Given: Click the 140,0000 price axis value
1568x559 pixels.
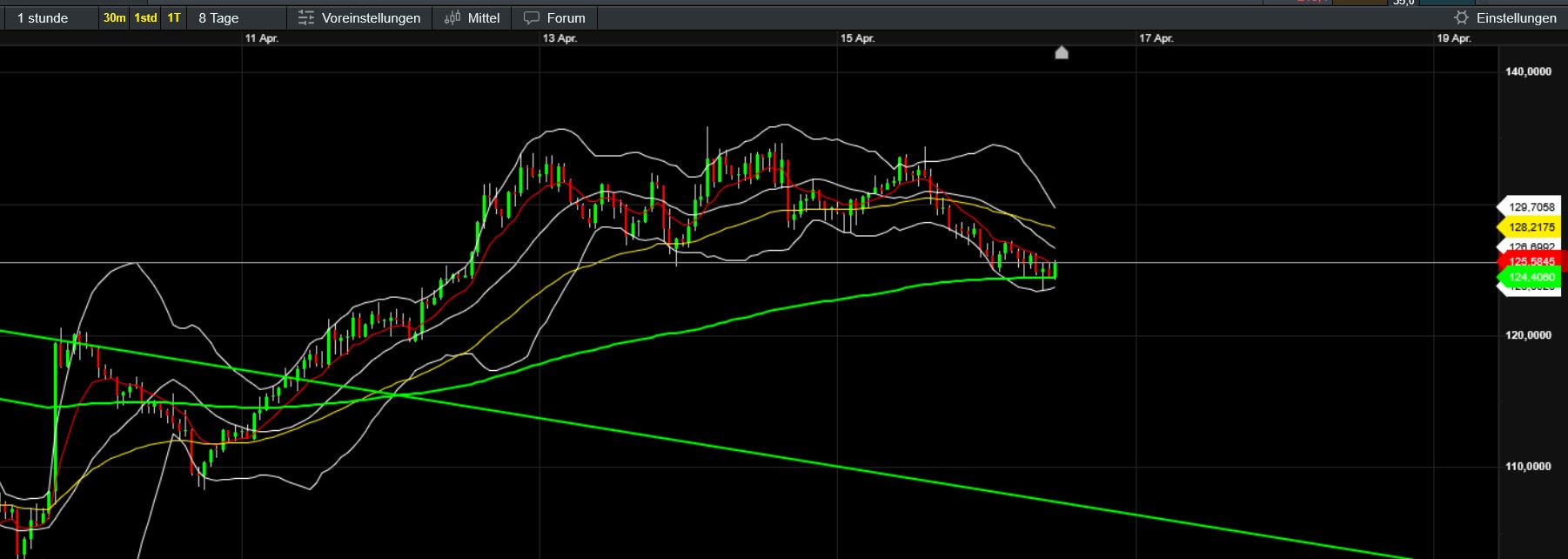Looking at the screenshot, I should point(1529,71).
